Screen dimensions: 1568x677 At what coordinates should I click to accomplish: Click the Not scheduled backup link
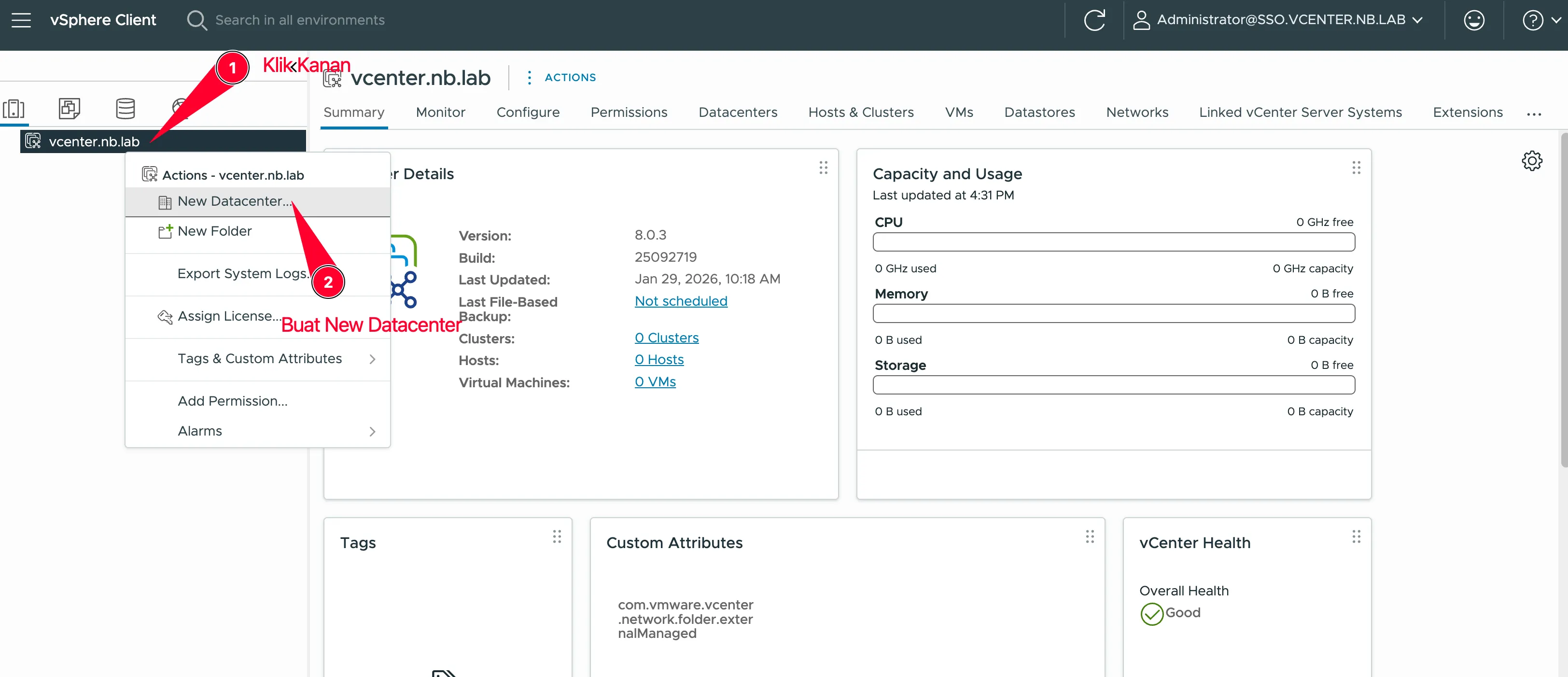point(681,301)
